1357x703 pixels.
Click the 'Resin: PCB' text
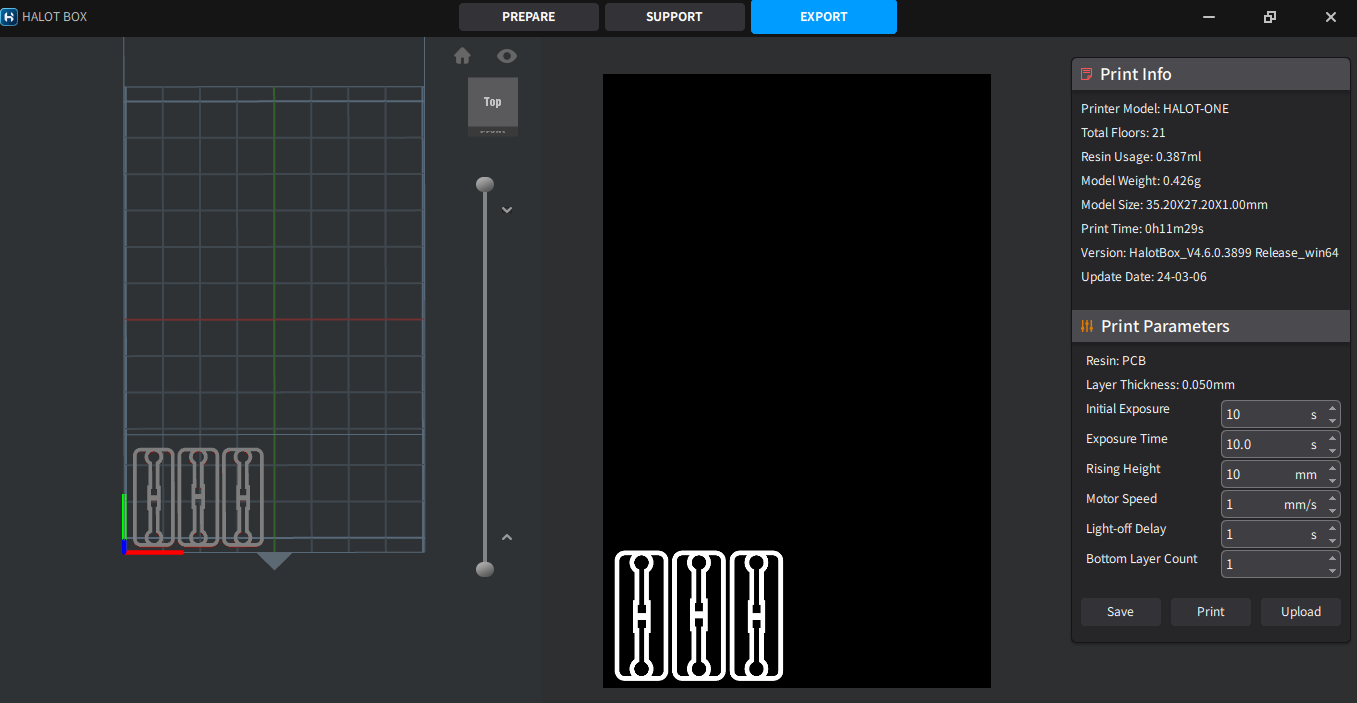tap(1115, 360)
